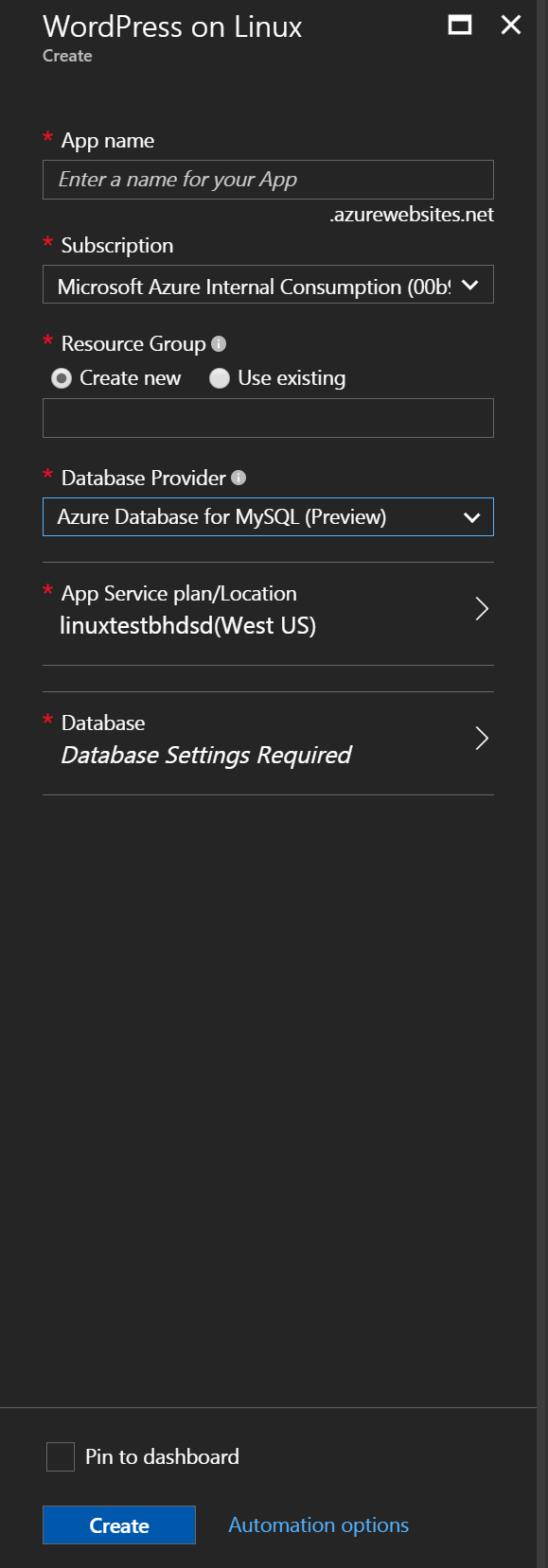
Task: Click the Resource Group info icon
Action: [219, 344]
